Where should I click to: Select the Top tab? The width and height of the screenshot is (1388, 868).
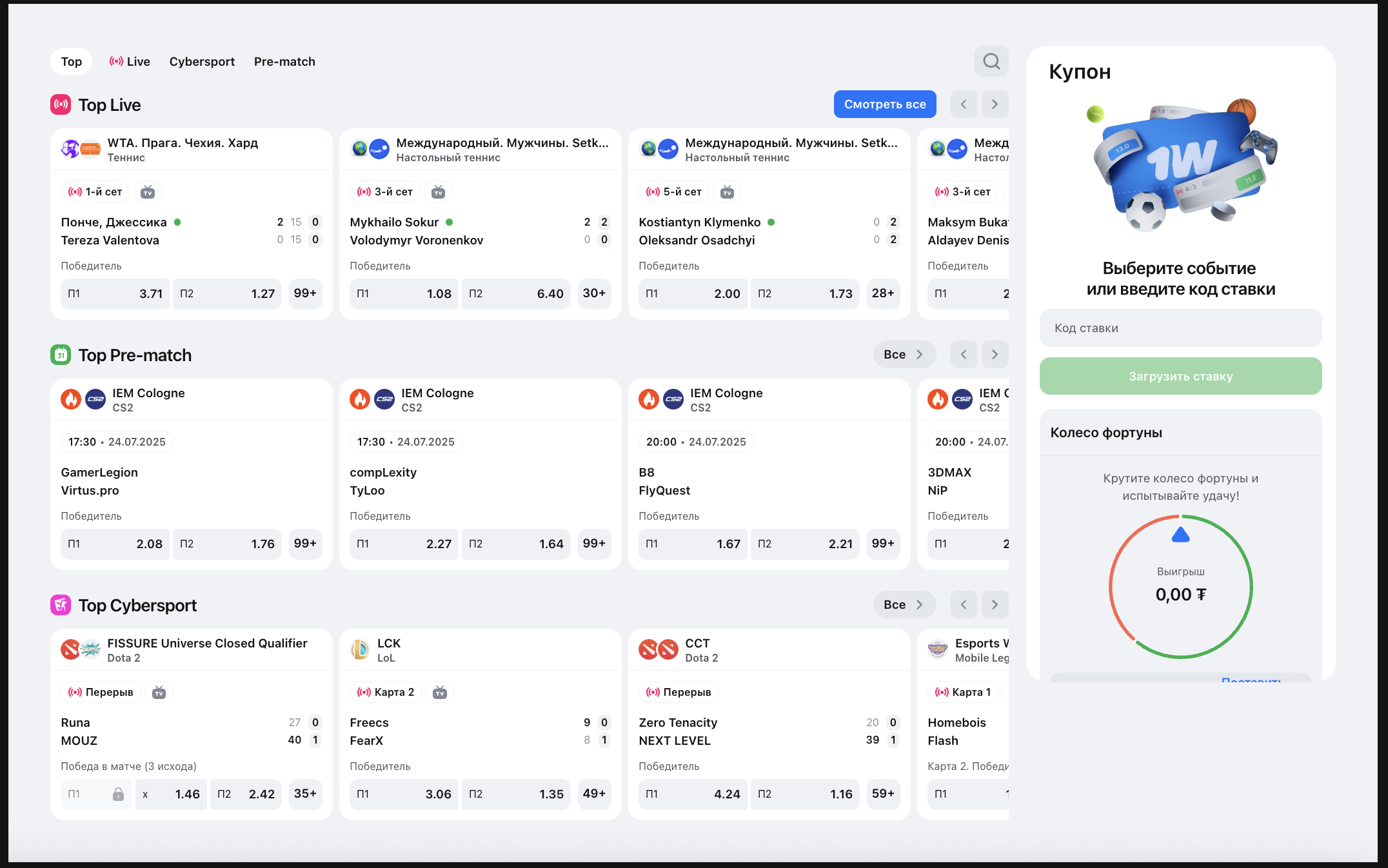point(71,61)
